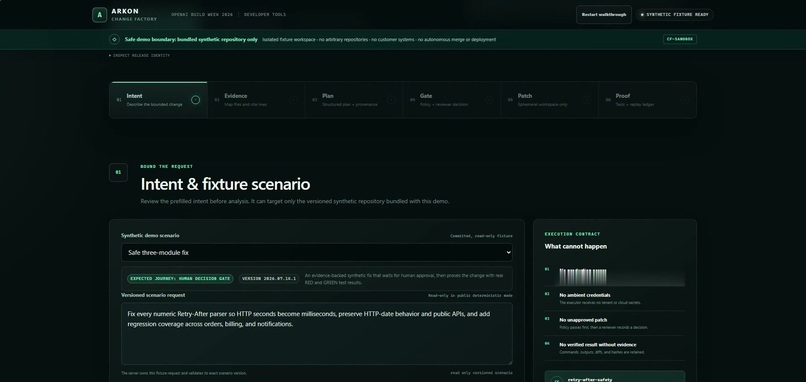Click the '01' section number badge beside the heading

click(x=118, y=172)
